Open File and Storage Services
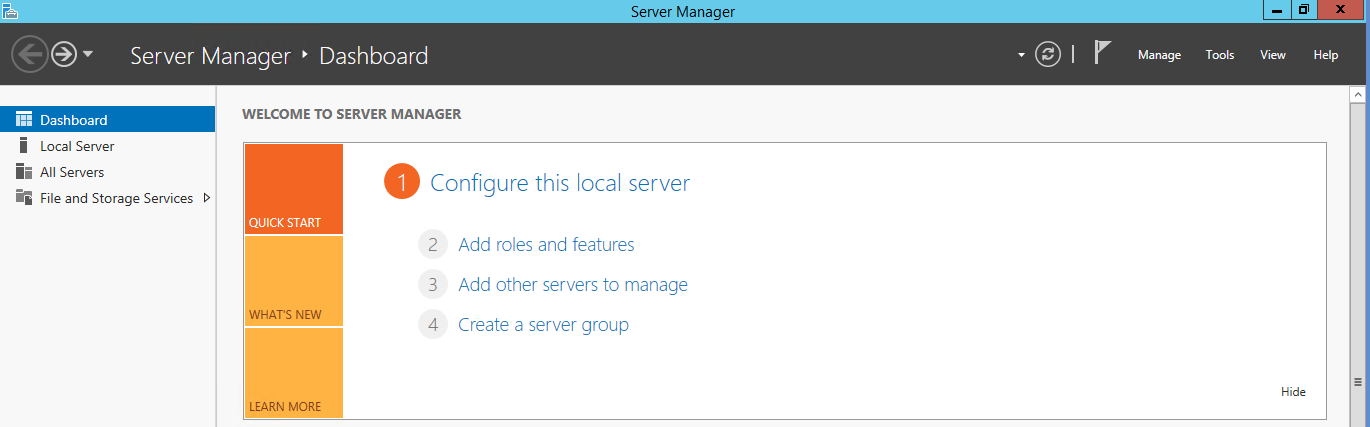Screen dimensions: 1370x427 [107, 198]
